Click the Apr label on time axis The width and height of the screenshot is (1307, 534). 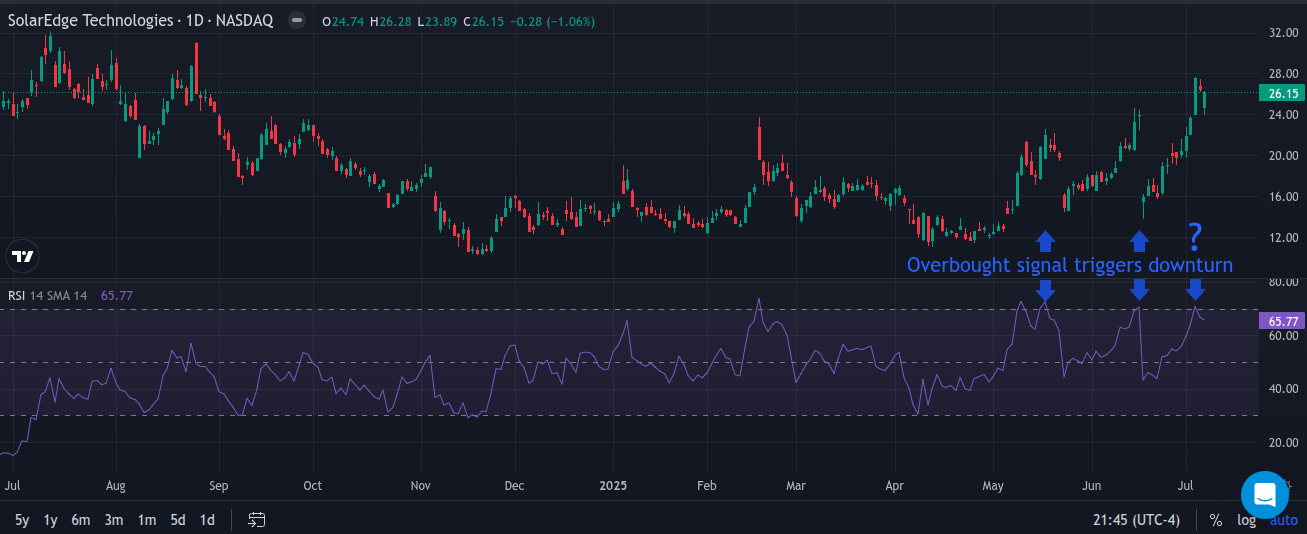coord(895,486)
